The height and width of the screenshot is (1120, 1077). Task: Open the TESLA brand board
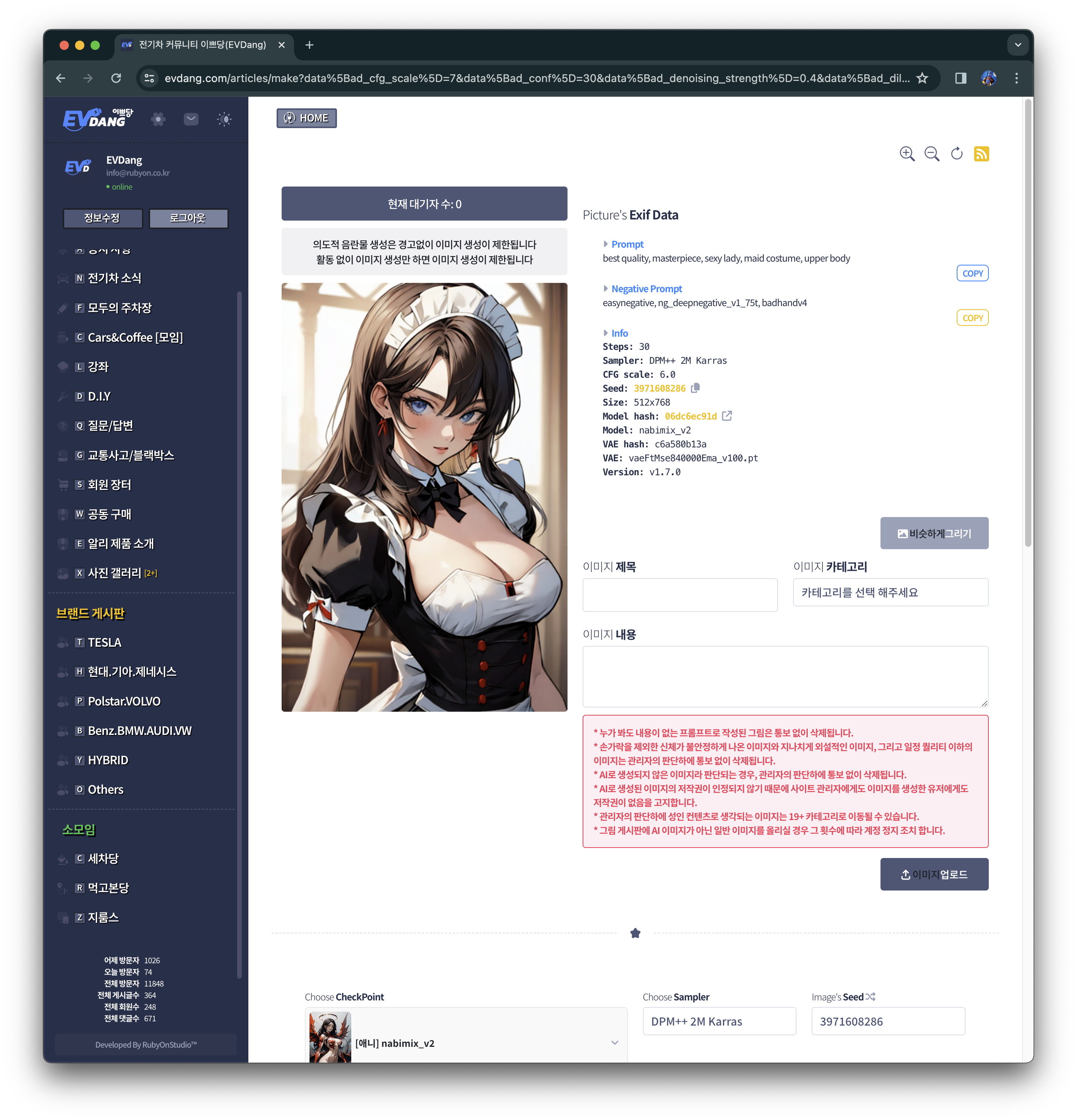point(104,642)
